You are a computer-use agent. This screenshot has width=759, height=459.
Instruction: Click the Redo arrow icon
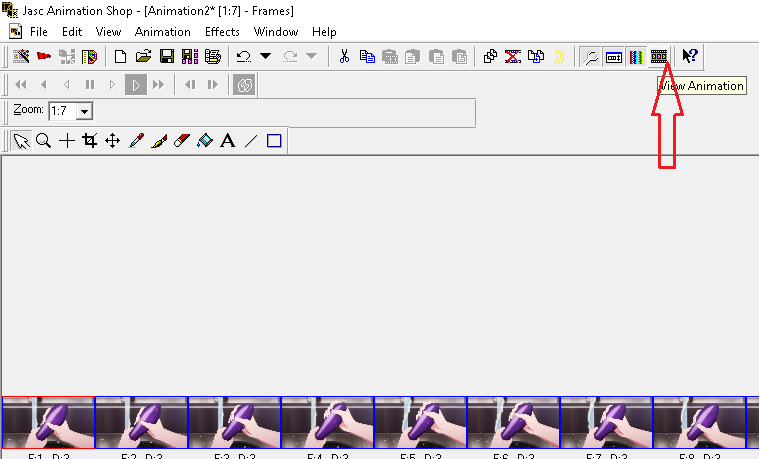[290, 57]
